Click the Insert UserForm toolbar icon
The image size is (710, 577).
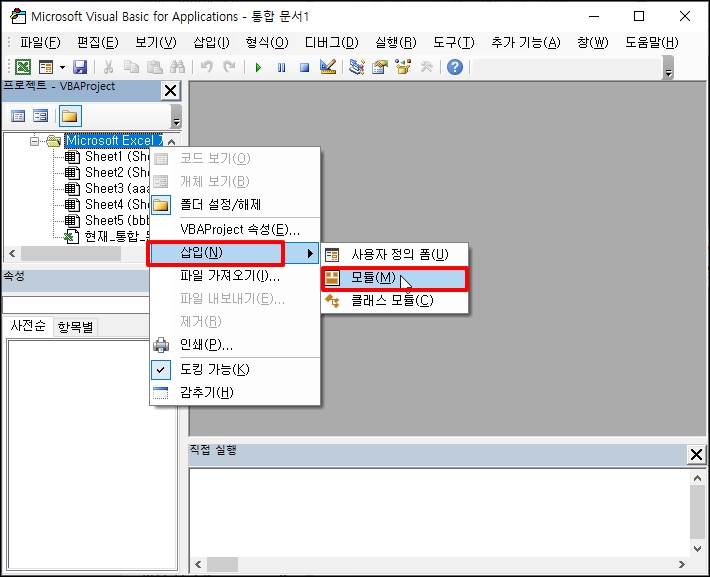46,67
